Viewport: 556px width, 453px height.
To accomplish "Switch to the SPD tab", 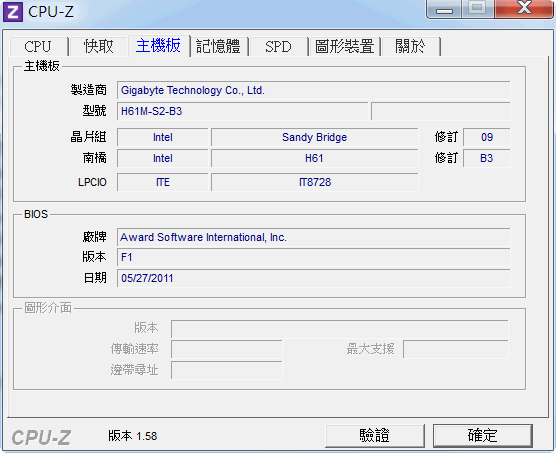I will pyautogui.click(x=278, y=46).
